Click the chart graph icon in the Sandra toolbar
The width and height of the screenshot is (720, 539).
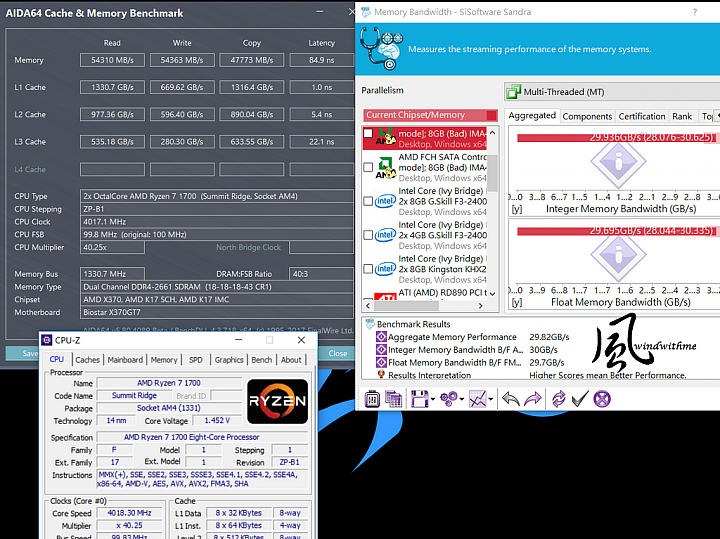tap(478, 399)
